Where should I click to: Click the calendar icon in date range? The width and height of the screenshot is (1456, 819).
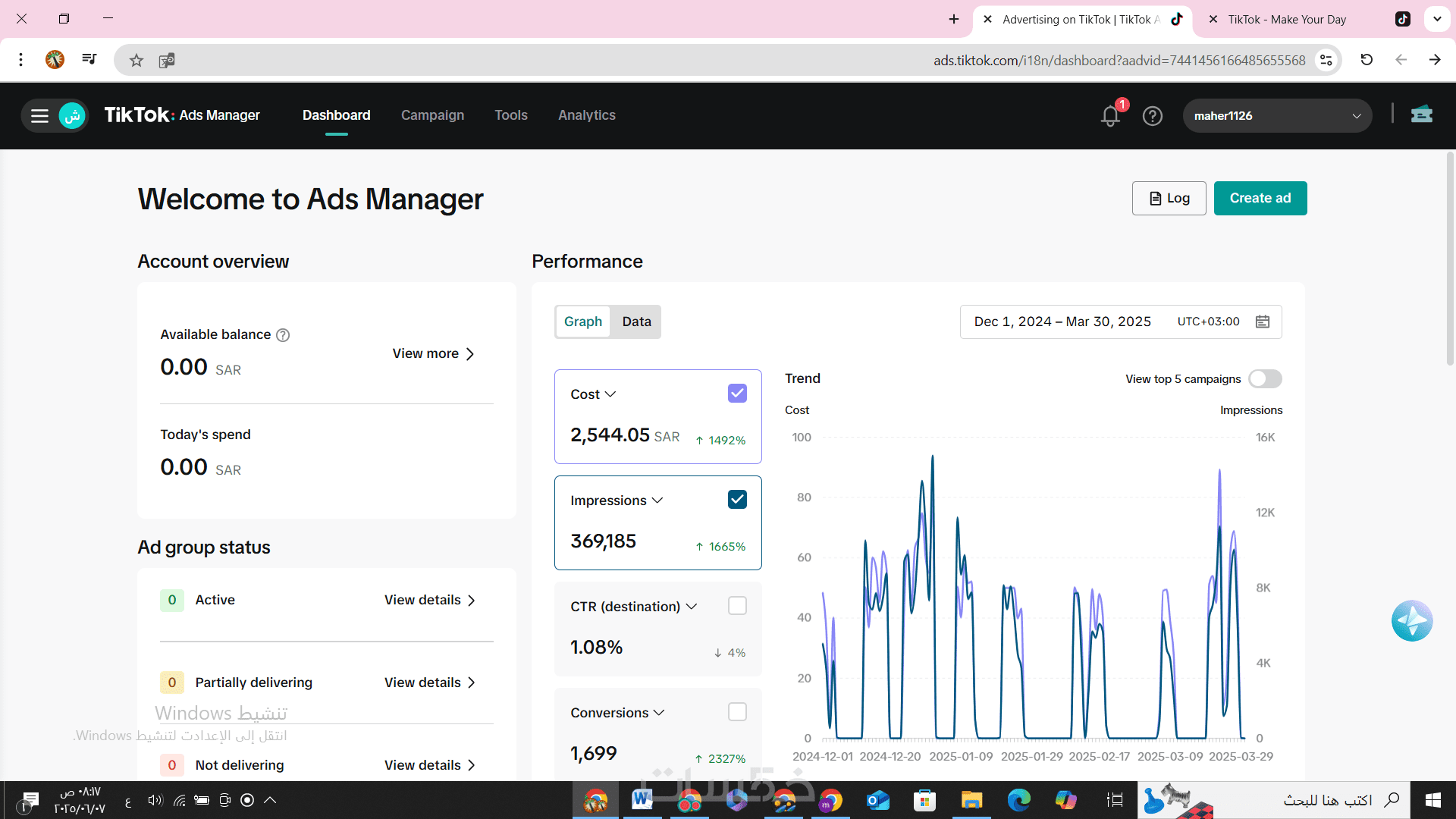pyautogui.click(x=1262, y=322)
